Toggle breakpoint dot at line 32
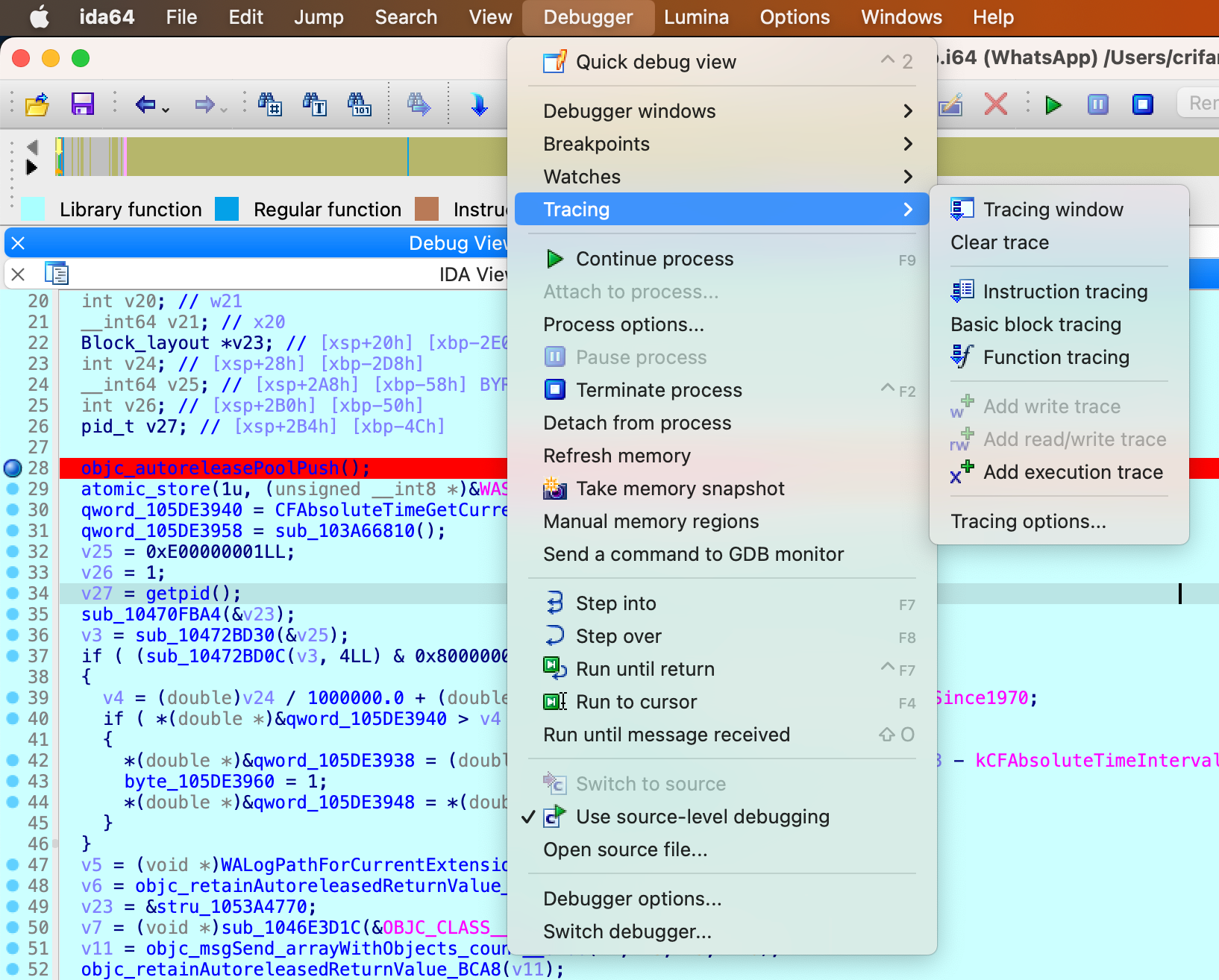 [13, 551]
